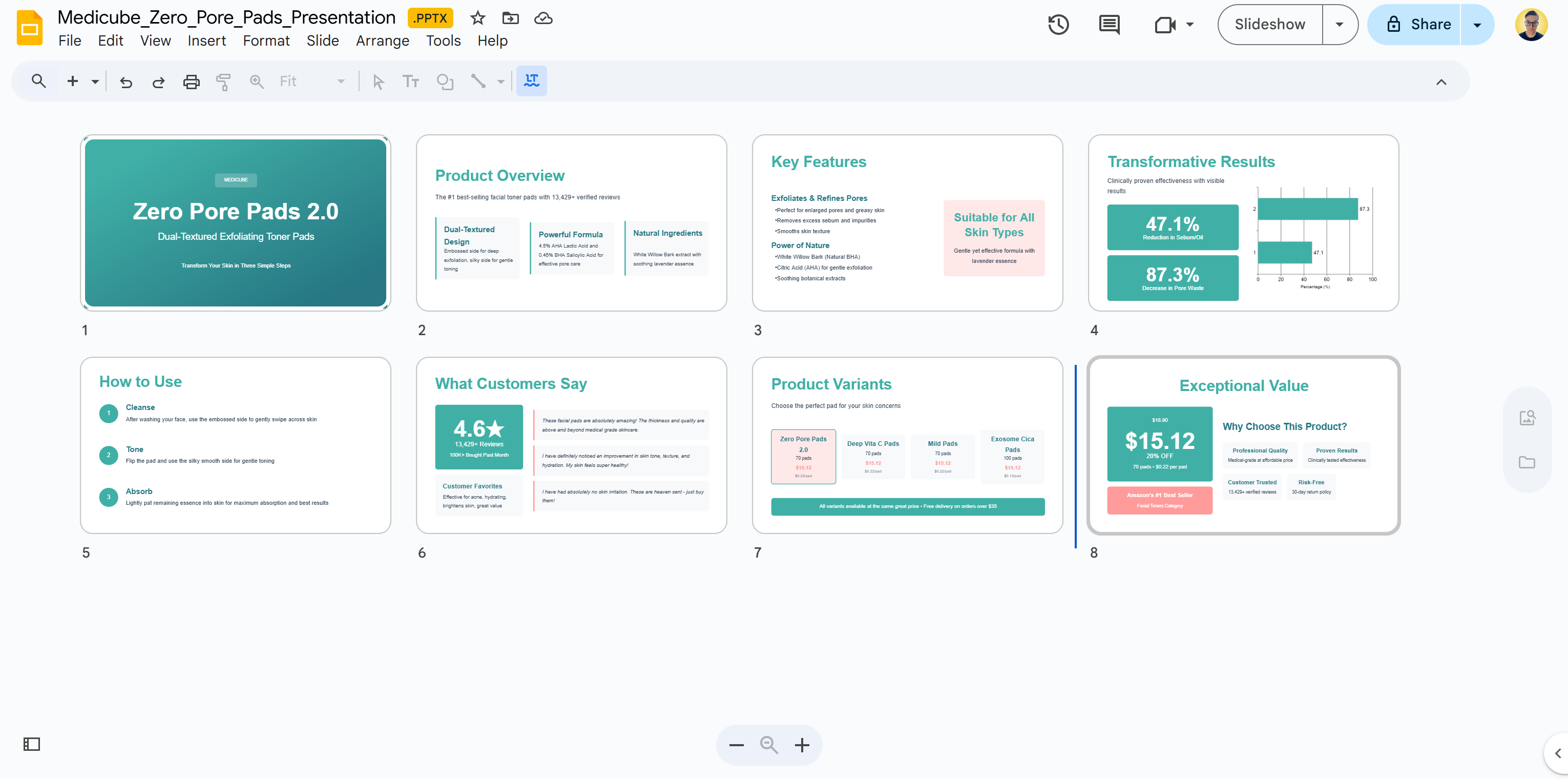
Task: Click the version history clock icon
Action: click(1058, 25)
